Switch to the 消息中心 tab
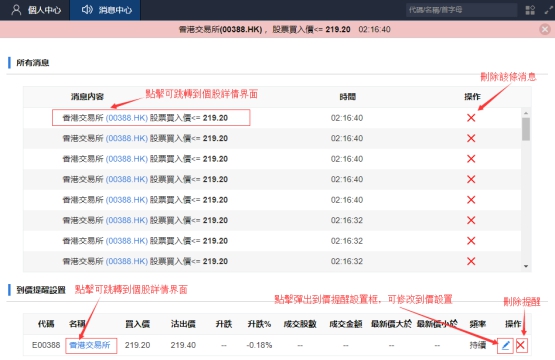This screenshot has width=555, height=360. point(105,10)
